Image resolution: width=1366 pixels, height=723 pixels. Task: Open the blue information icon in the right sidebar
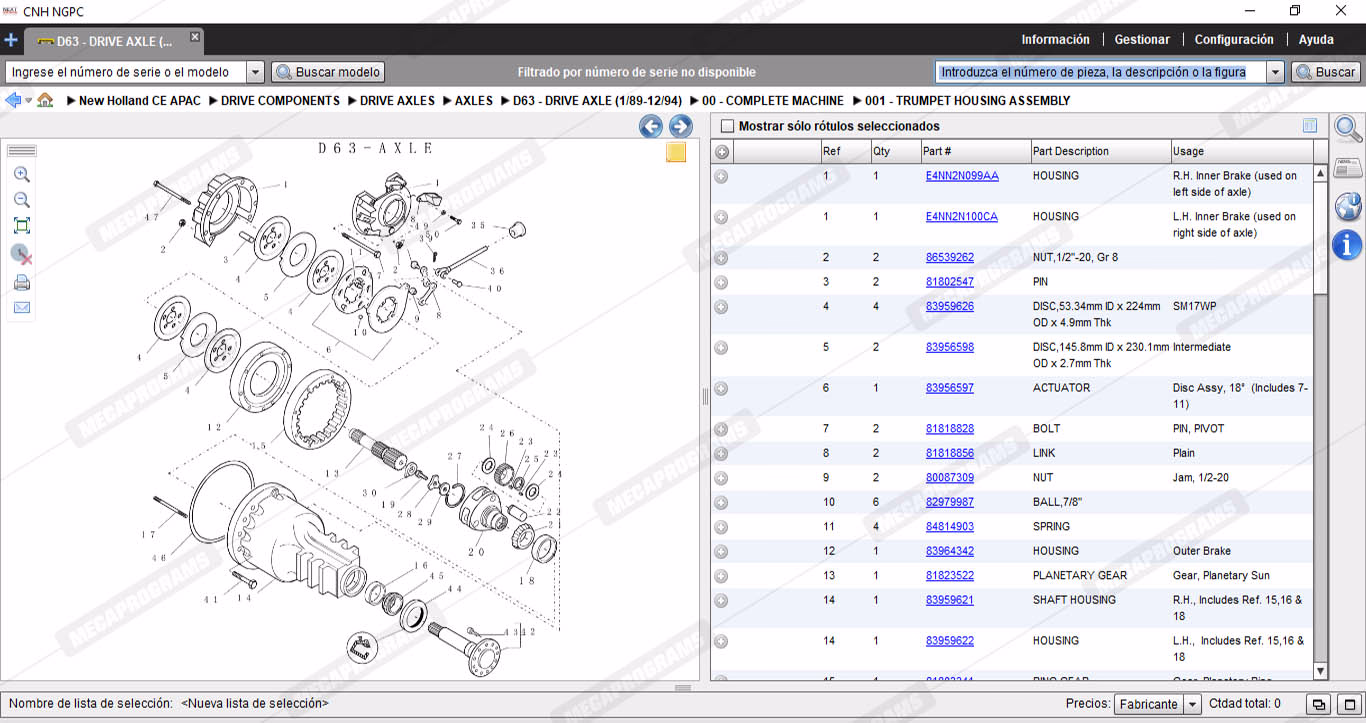pyautogui.click(x=1347, y=243)
